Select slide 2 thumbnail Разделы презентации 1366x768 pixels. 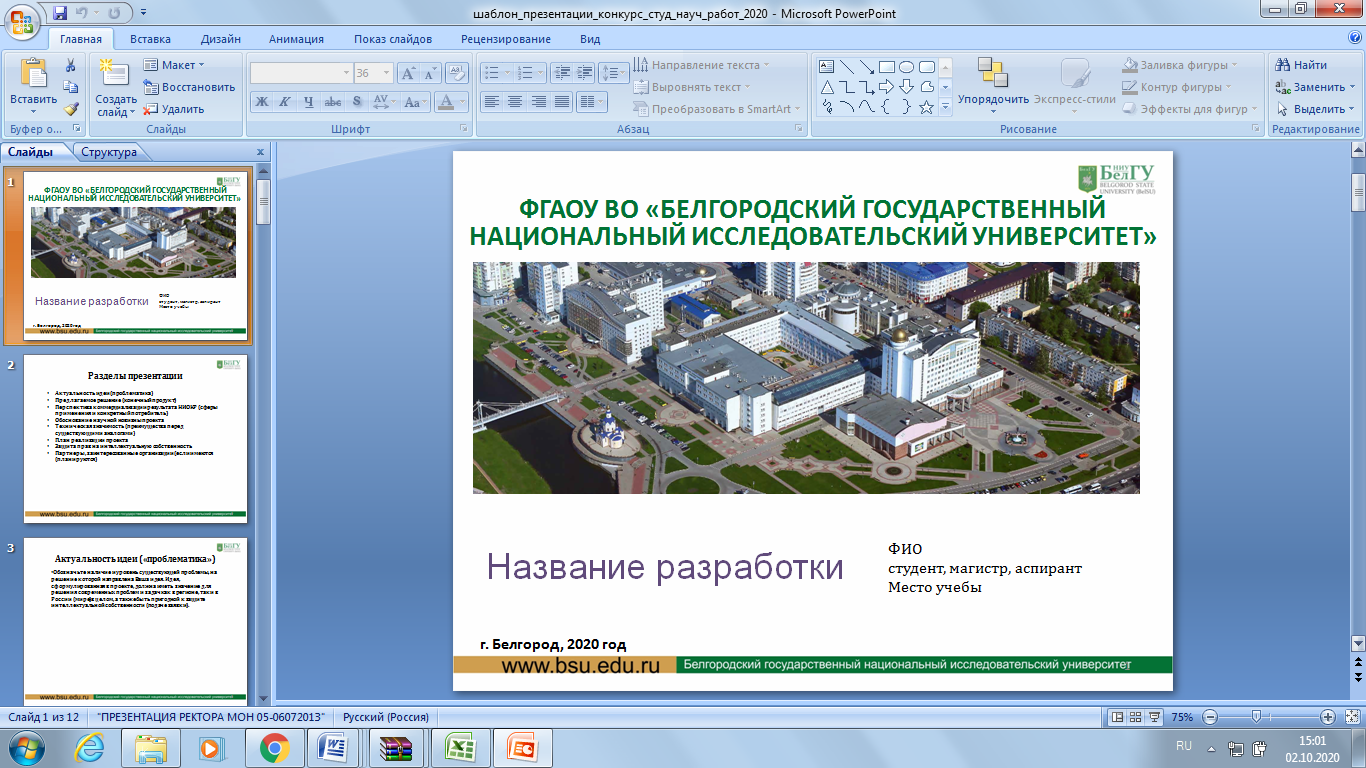click(x=135, y=438)
